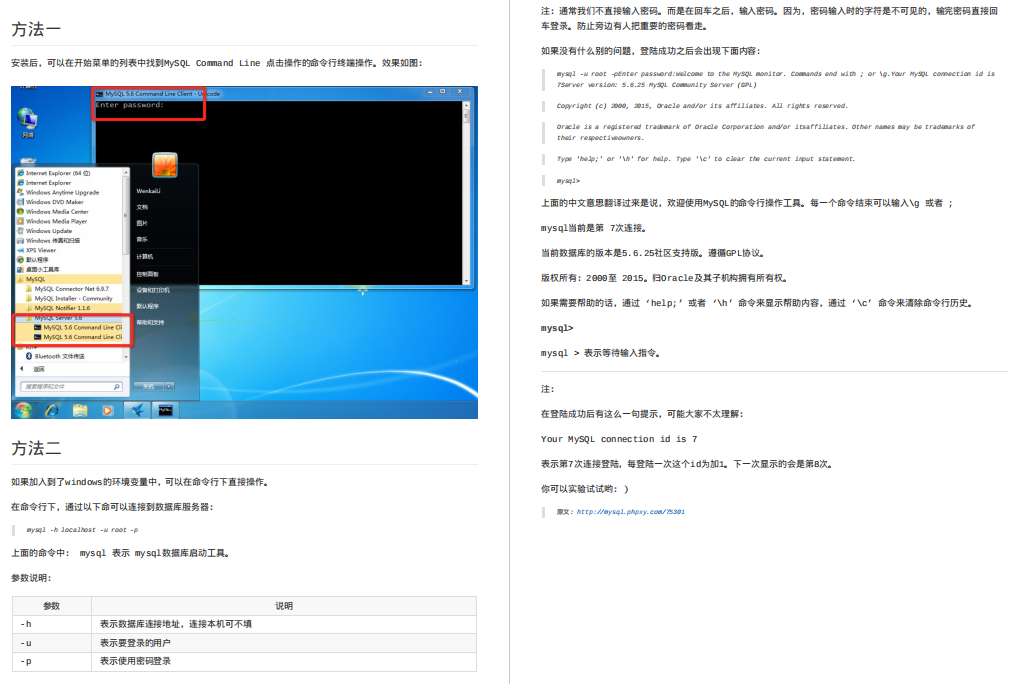
Task: Click the -h parameter table cell
Action: 52,625
